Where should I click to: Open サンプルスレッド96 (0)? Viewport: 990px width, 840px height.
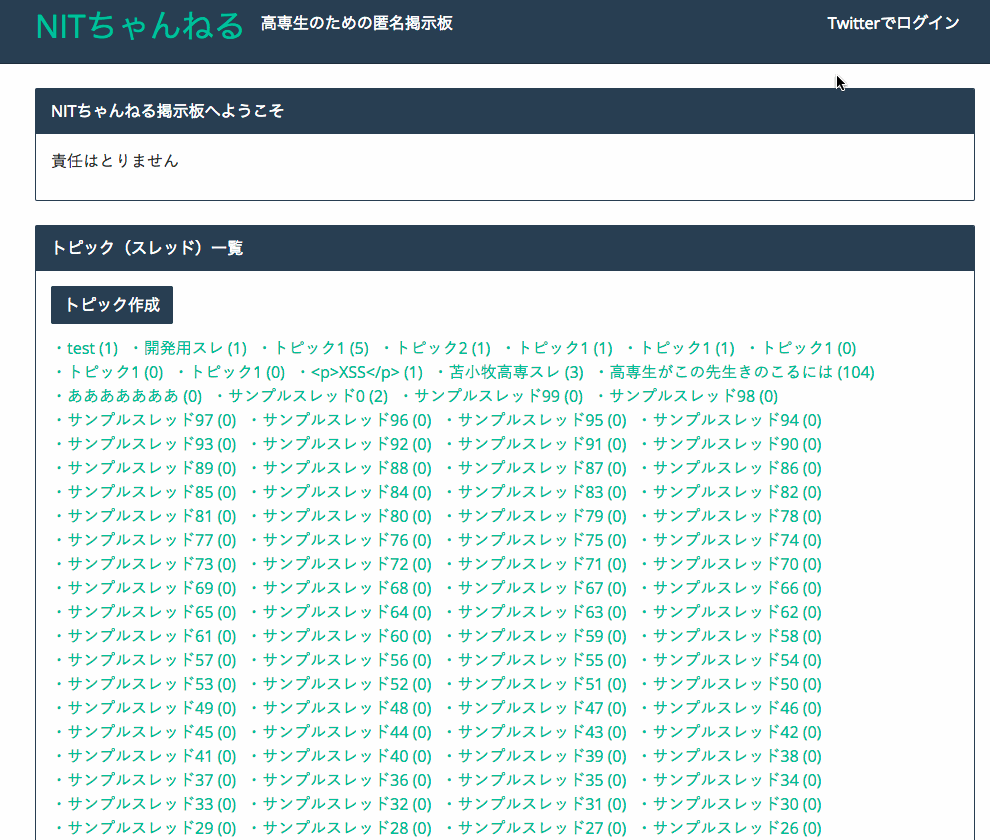tap(347, 420)
